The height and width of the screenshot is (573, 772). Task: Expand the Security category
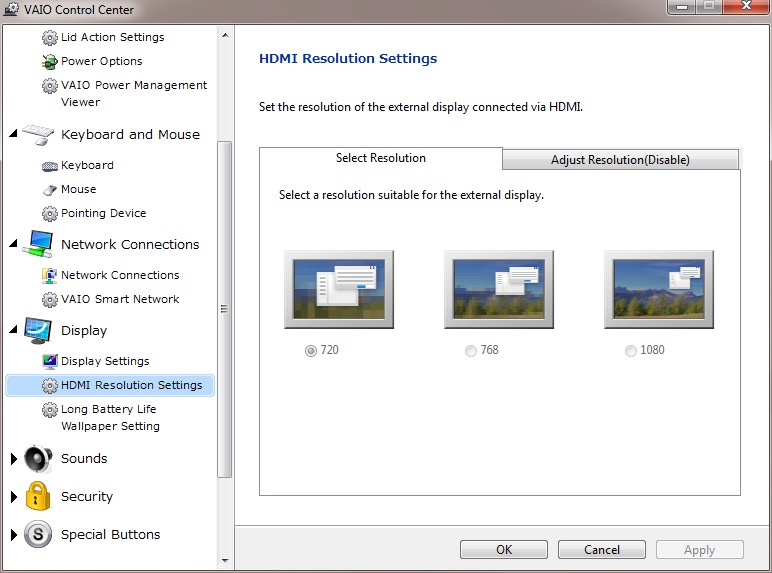point(13,497)
